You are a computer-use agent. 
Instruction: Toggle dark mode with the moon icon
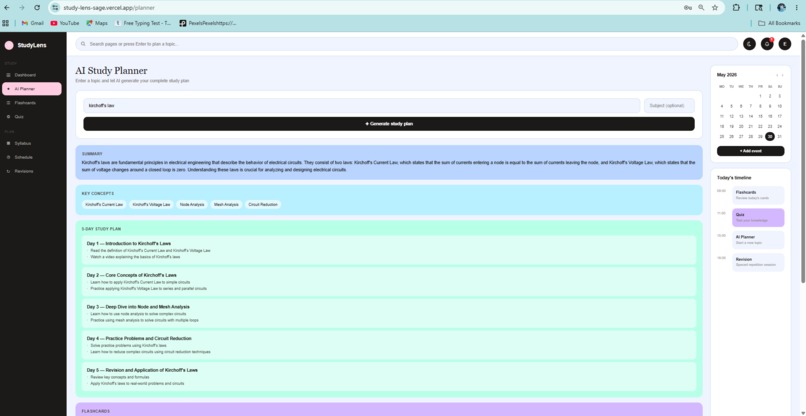coord(749,44)
